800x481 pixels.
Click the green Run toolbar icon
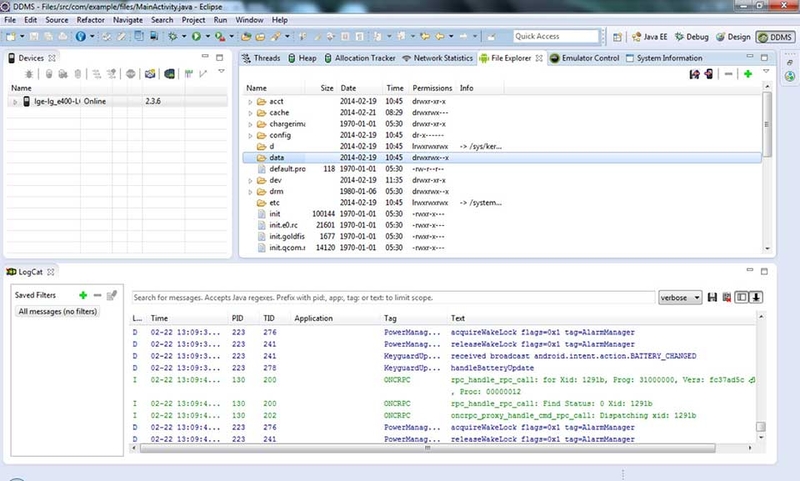point(196,36)
